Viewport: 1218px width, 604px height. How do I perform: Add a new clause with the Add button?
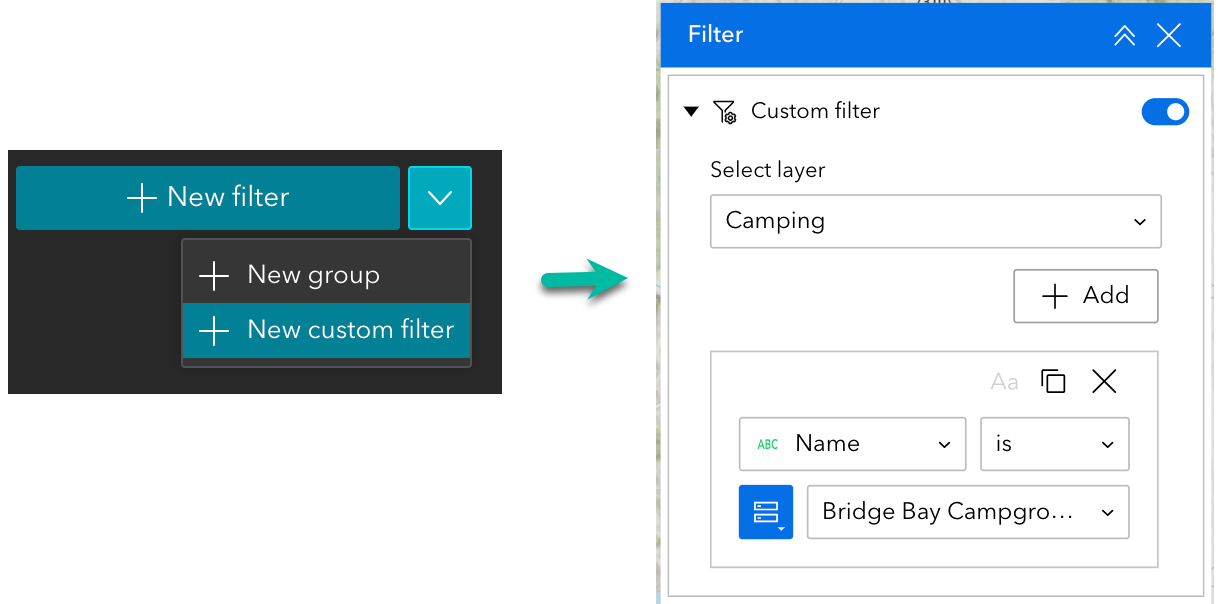point(1086,296)
